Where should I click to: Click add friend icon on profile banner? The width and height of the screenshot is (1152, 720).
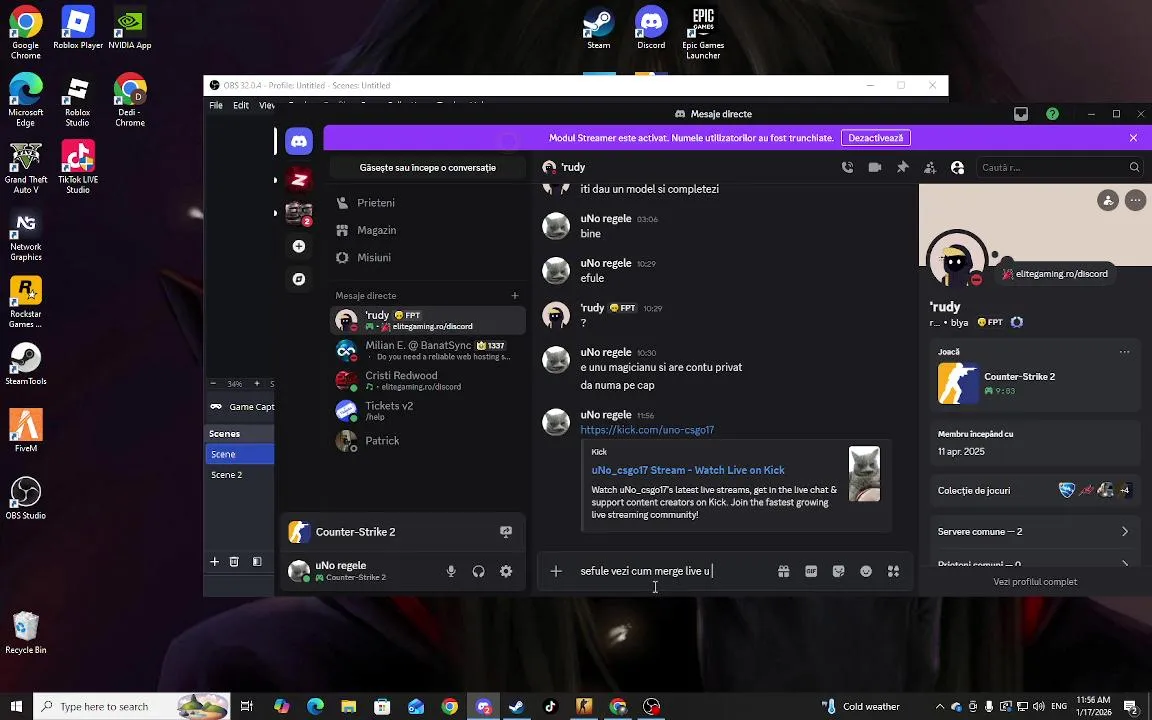click(1108, 200)
